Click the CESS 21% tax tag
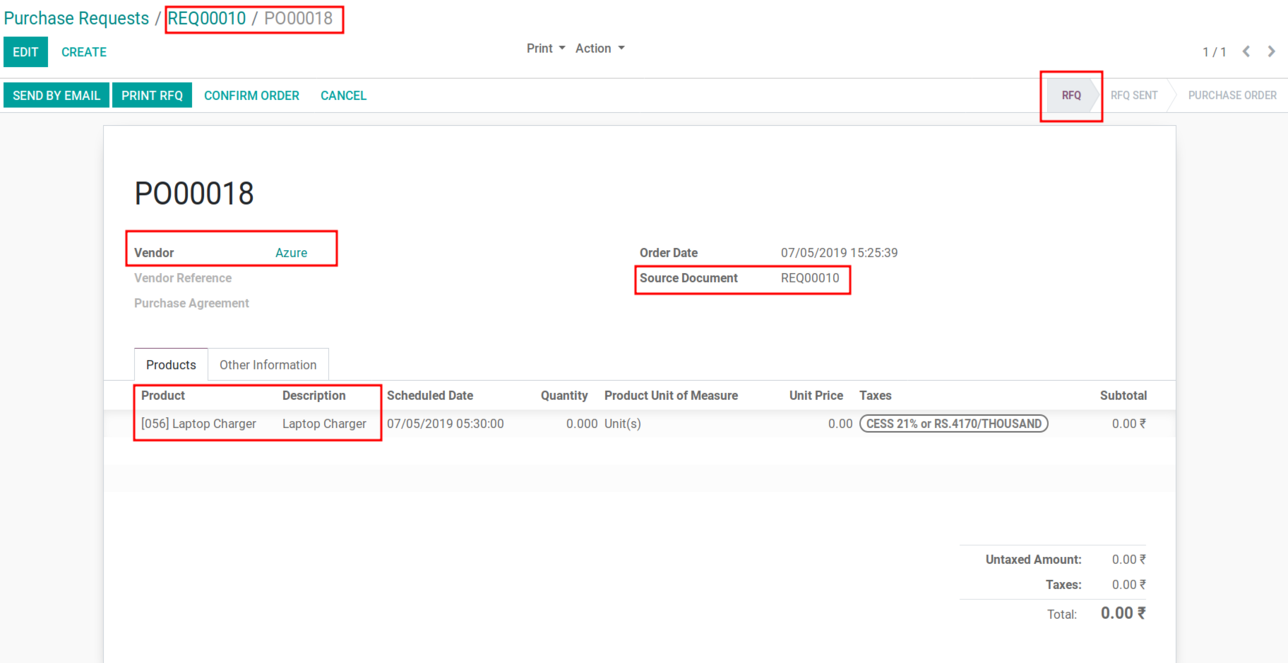 tap(953, 424)
